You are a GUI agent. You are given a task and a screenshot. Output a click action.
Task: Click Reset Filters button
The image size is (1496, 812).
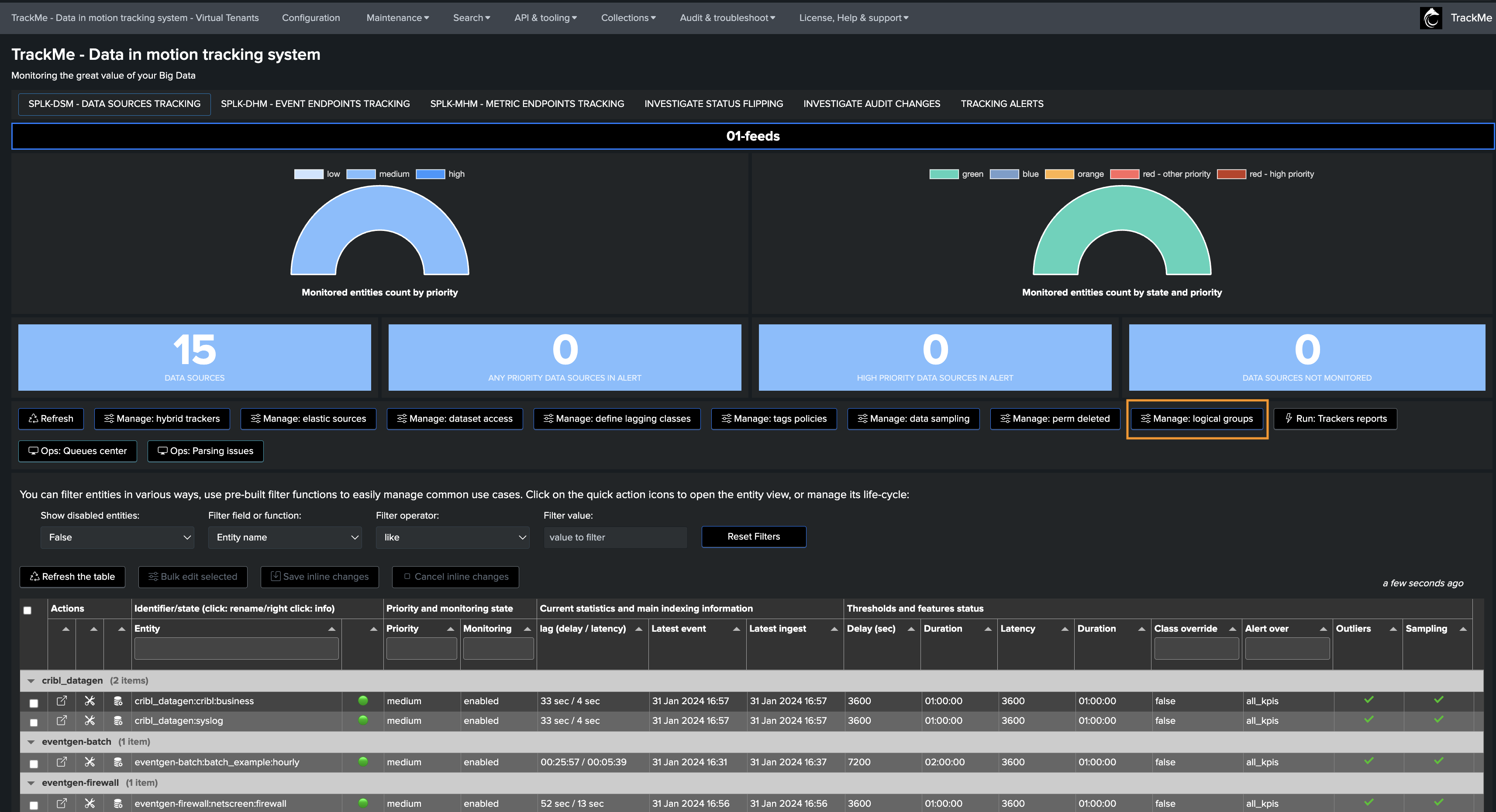[x=753, y=536]
